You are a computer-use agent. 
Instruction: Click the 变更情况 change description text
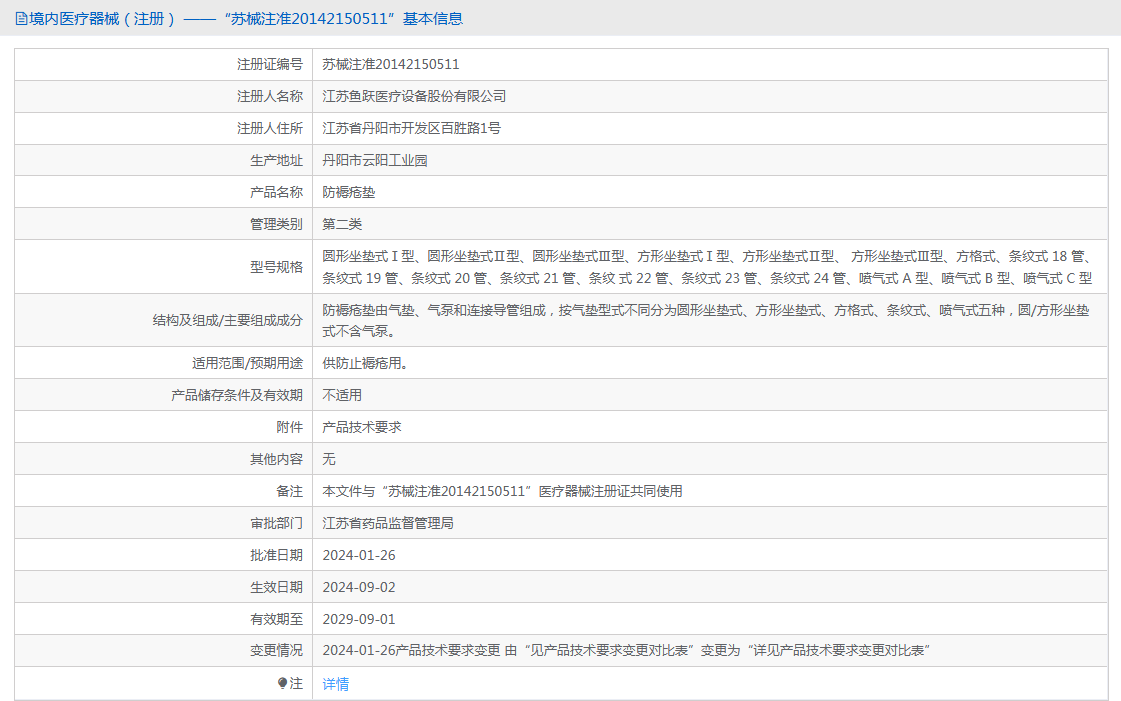[x=626, y=650]
